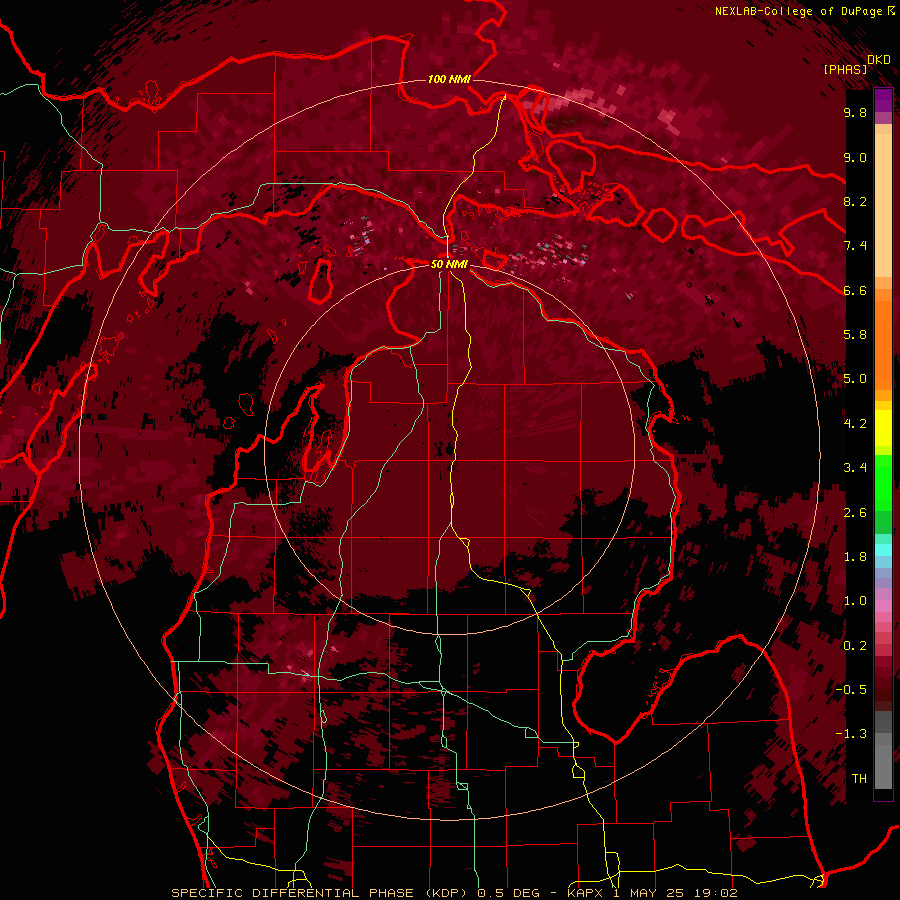
Task: Click the 2.6 value on the color scale
Action: click(x=855, y=513)
